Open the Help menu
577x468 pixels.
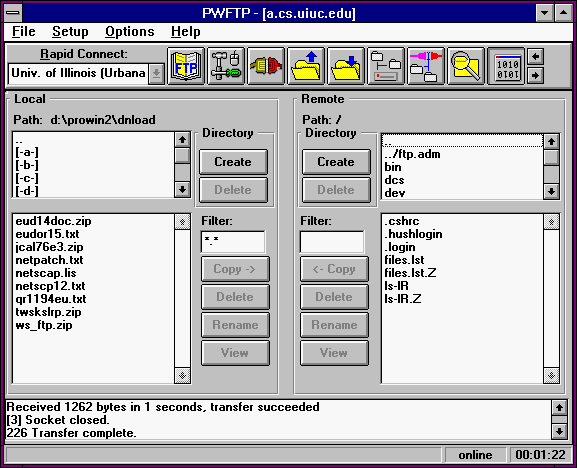point(185,32)
